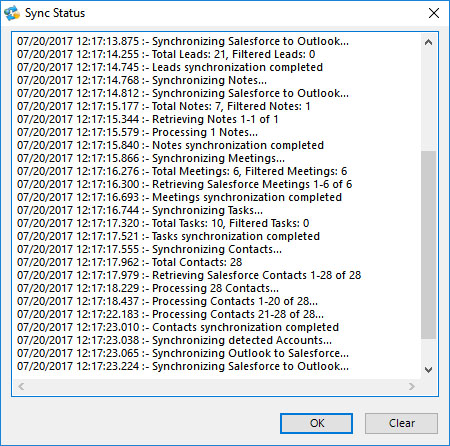The height and width of the screenshot is (446, 450).
Task: Click the horizontal scrollbar left arrow
Action: (x=21, y=386)
